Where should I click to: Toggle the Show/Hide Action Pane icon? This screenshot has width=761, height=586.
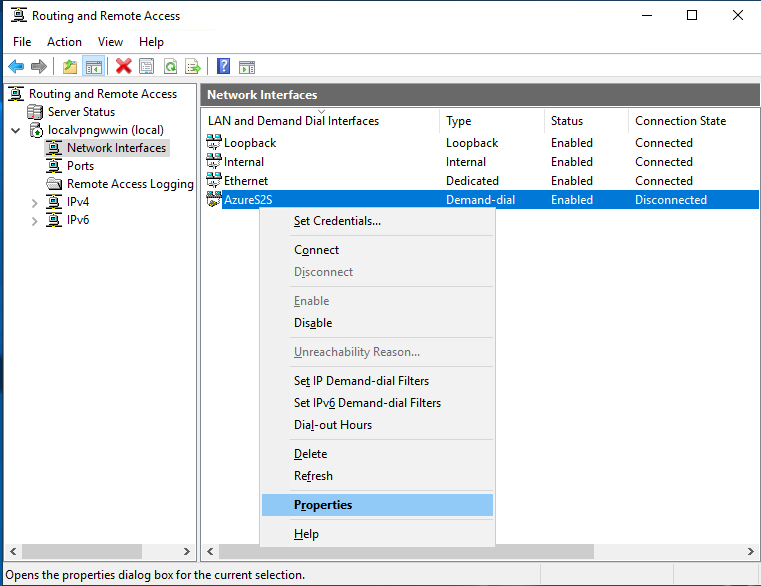(247, 67)
